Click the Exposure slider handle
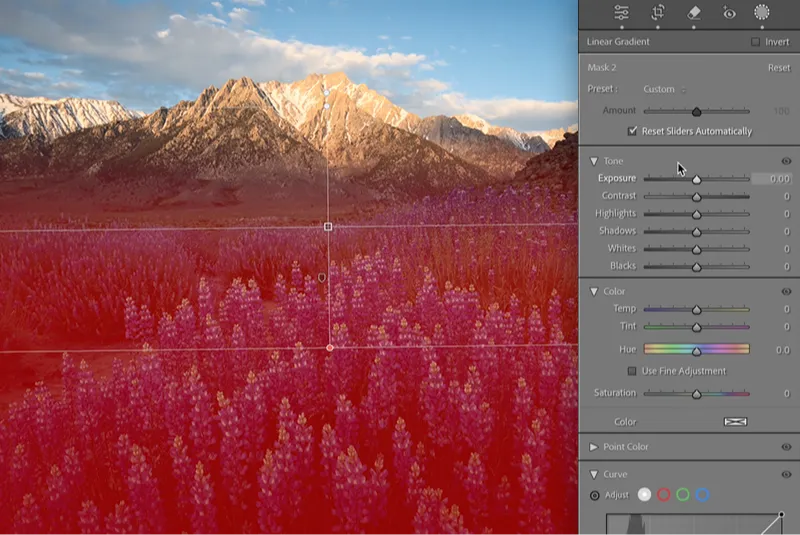 click(x=696, y=179)
